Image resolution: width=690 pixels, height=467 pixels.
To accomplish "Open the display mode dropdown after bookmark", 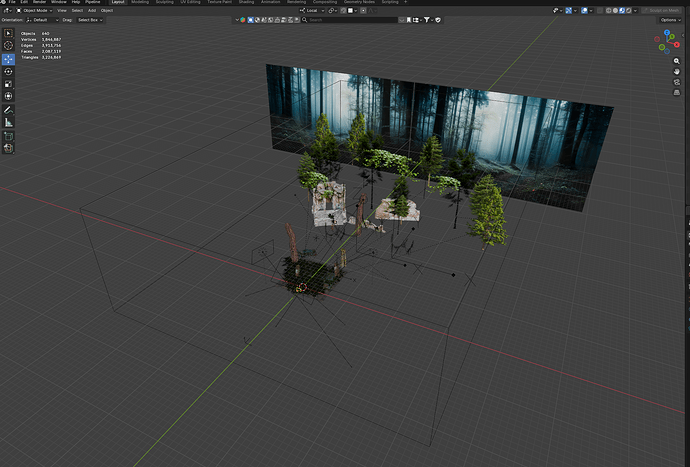I will click(417, 20).
